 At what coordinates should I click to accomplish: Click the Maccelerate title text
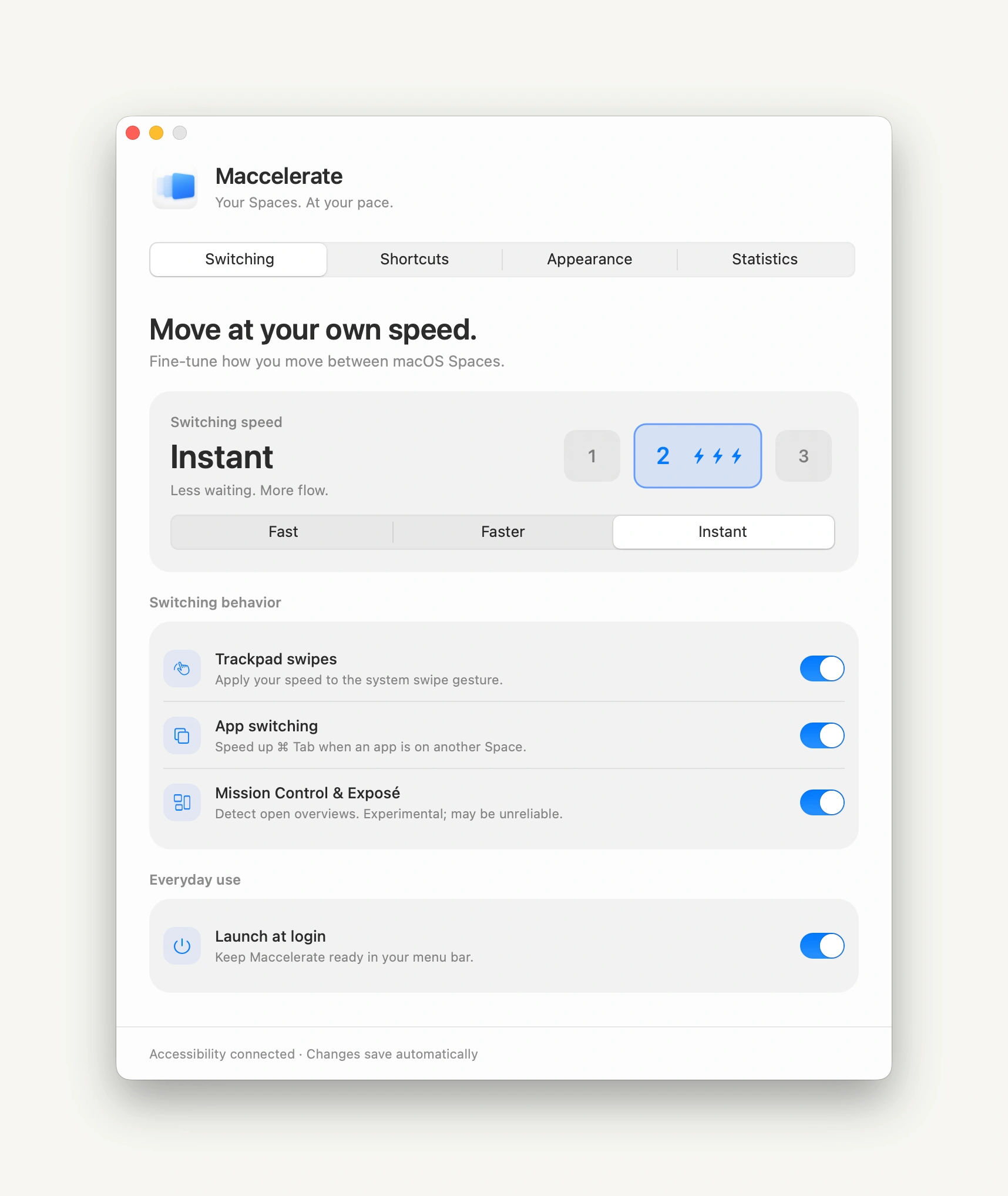pyautogui.click(x=279, y=176)
